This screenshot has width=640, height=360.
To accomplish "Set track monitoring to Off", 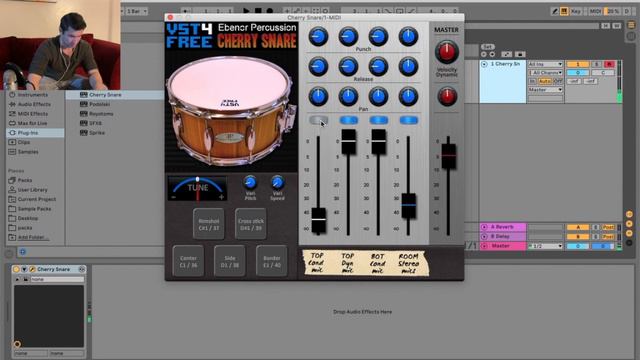I will [558, 81].
